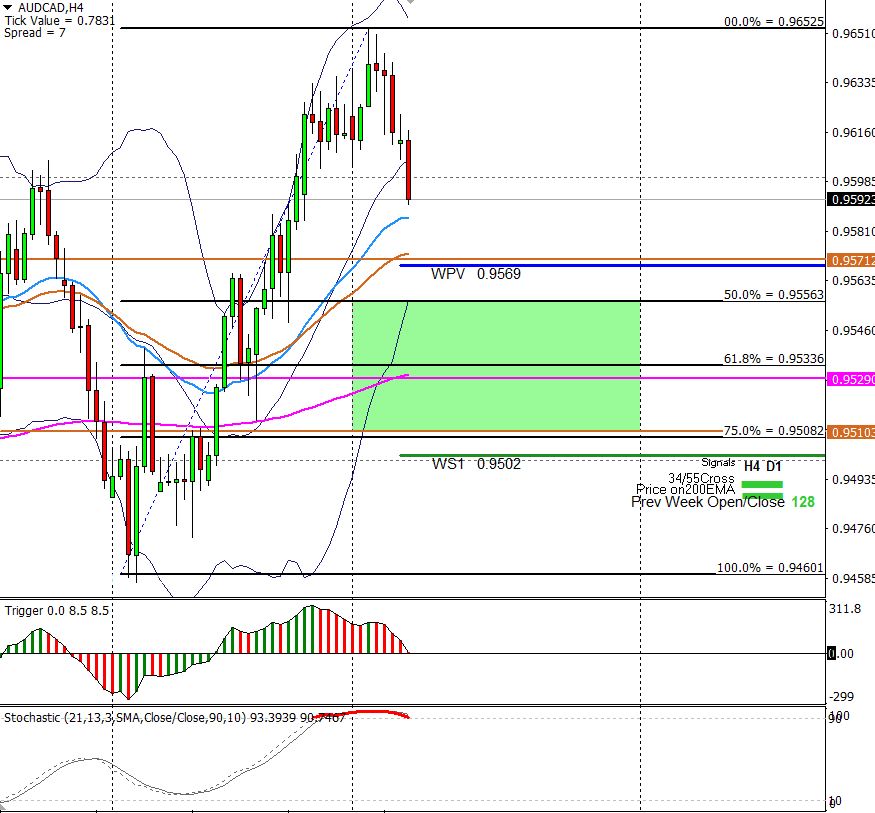Click the orange 0.9510 price tag

(851, 432)
